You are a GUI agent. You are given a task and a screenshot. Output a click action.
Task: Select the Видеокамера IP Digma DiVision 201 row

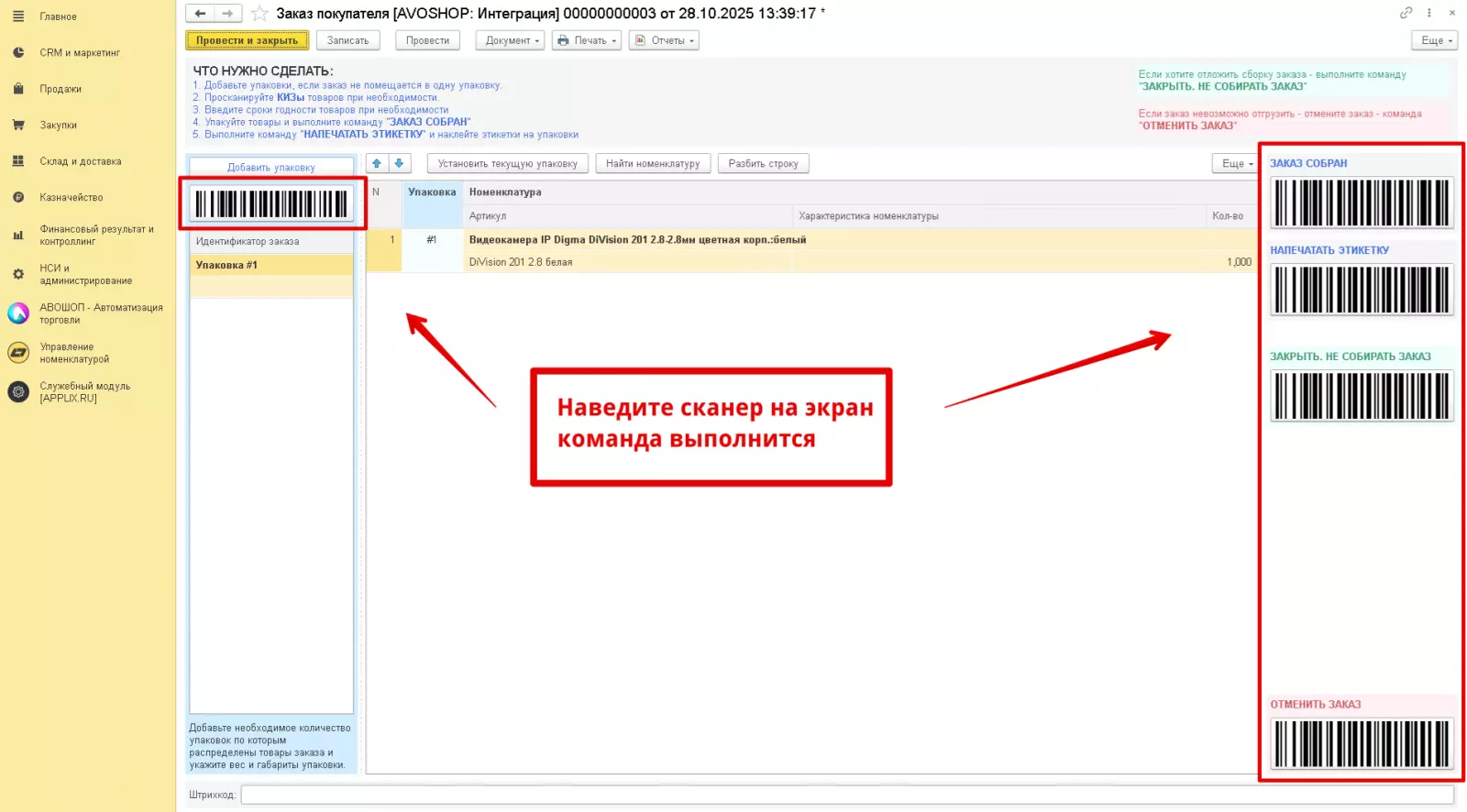(x=811, y=250)
